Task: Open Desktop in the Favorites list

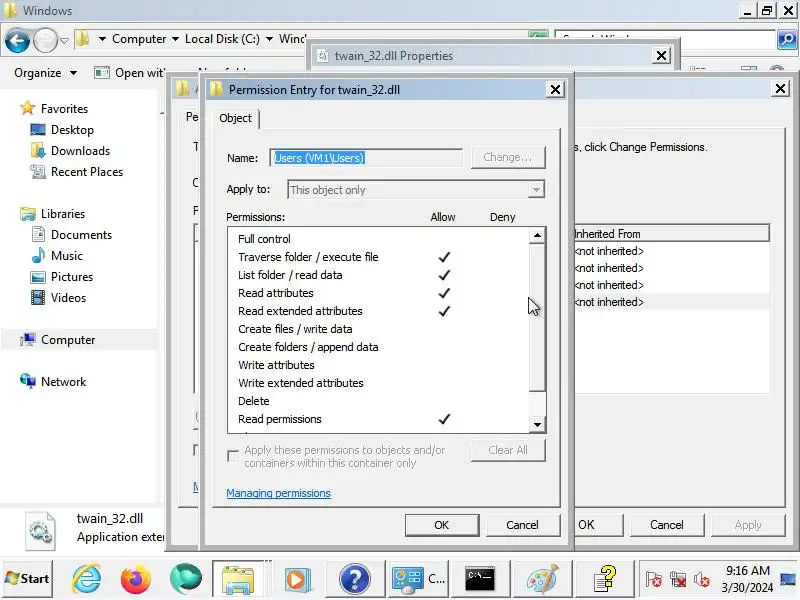Action: pyautogui.click(x=72, y=130)
